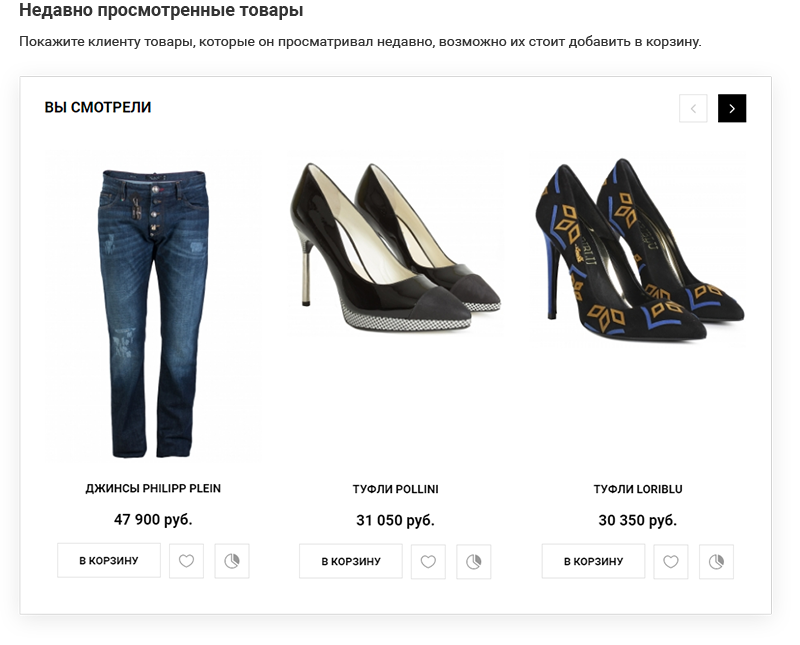Click the 47 900 руб. price

point(153,520)
